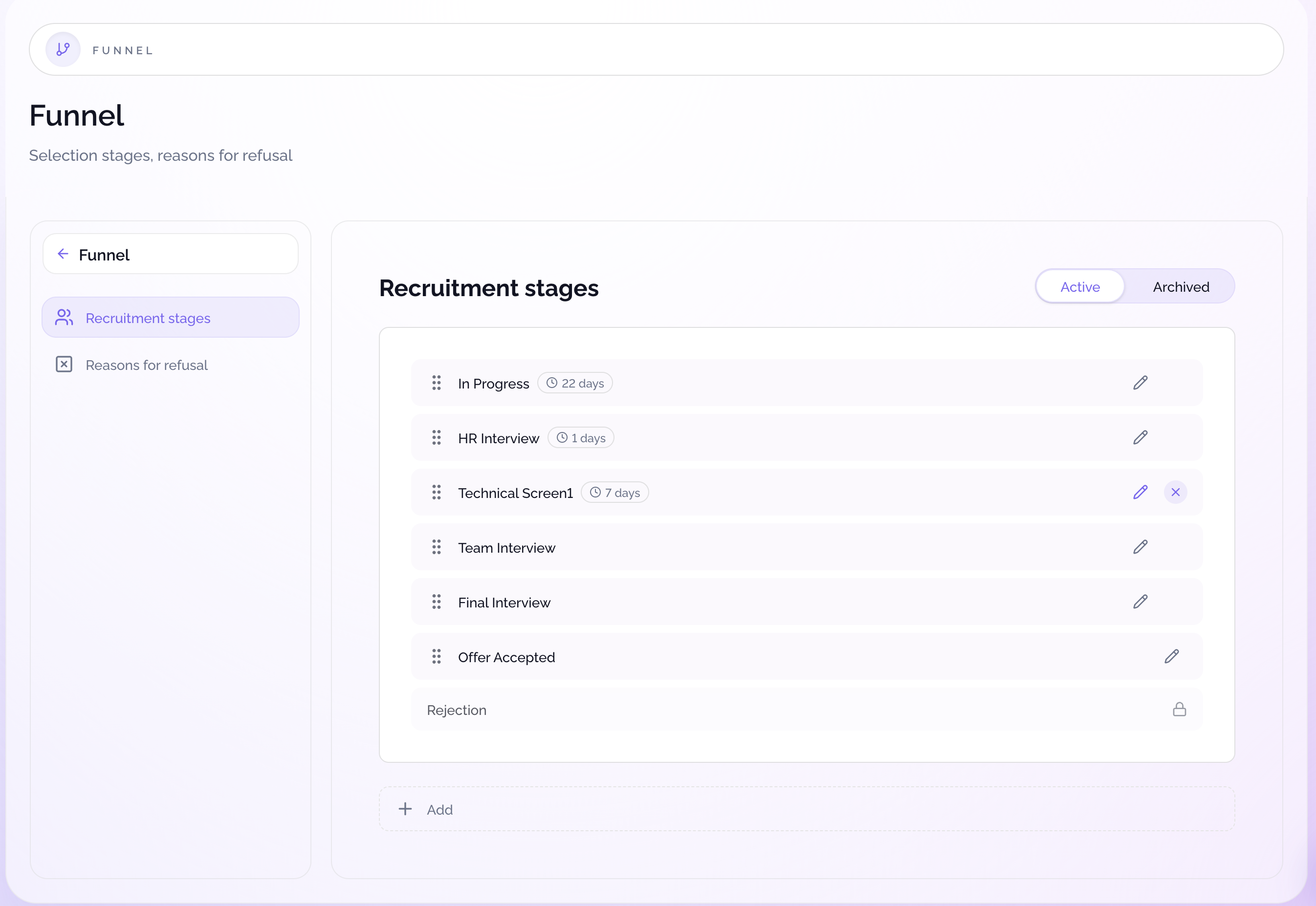Image resolution: width=1316 pixels, height=906 pixels.
Task: Click drag handle for Team Interview
Action: [436, 547]
